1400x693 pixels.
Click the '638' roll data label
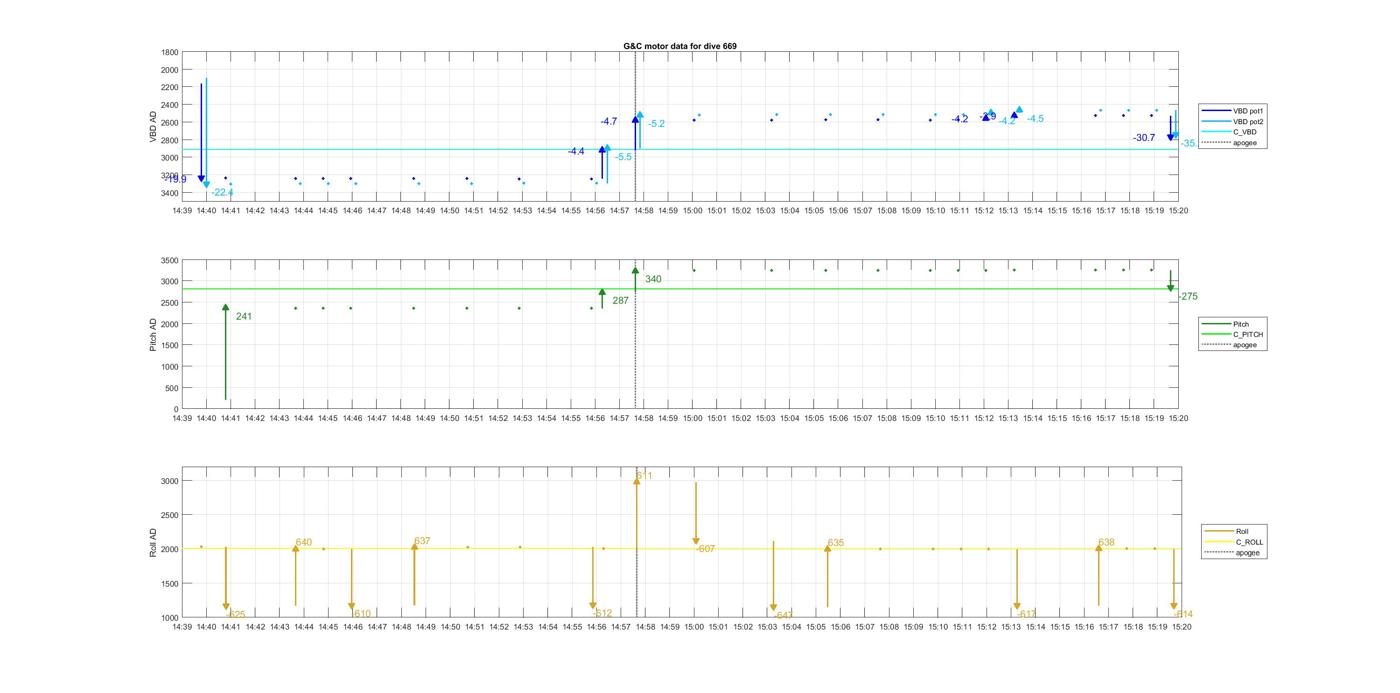[1106, 543]
